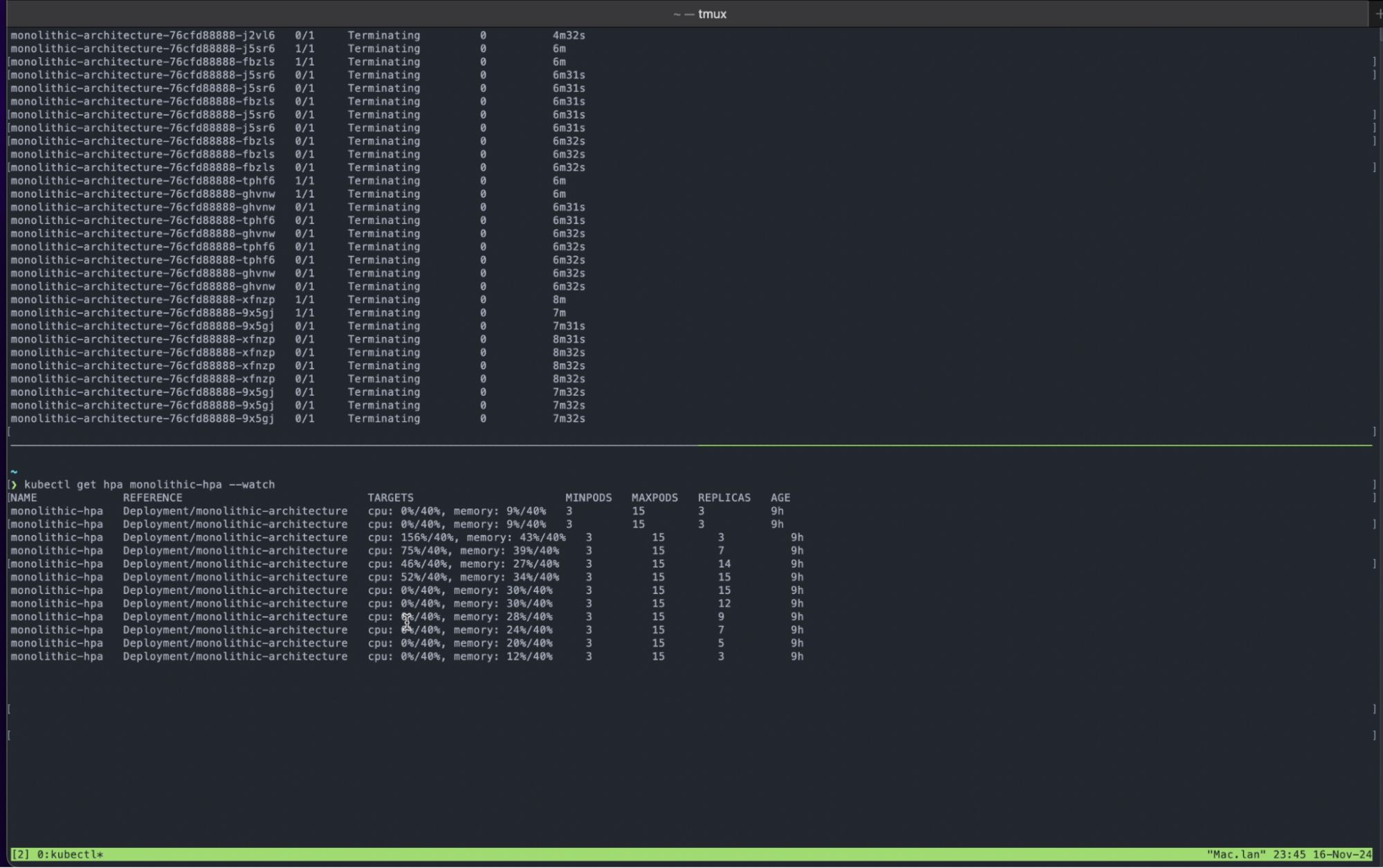Click the 'cpu: 156%/40%, memory: 43%/40%' target value
The height and width of the screenshot is (868, 1383).
466,537
